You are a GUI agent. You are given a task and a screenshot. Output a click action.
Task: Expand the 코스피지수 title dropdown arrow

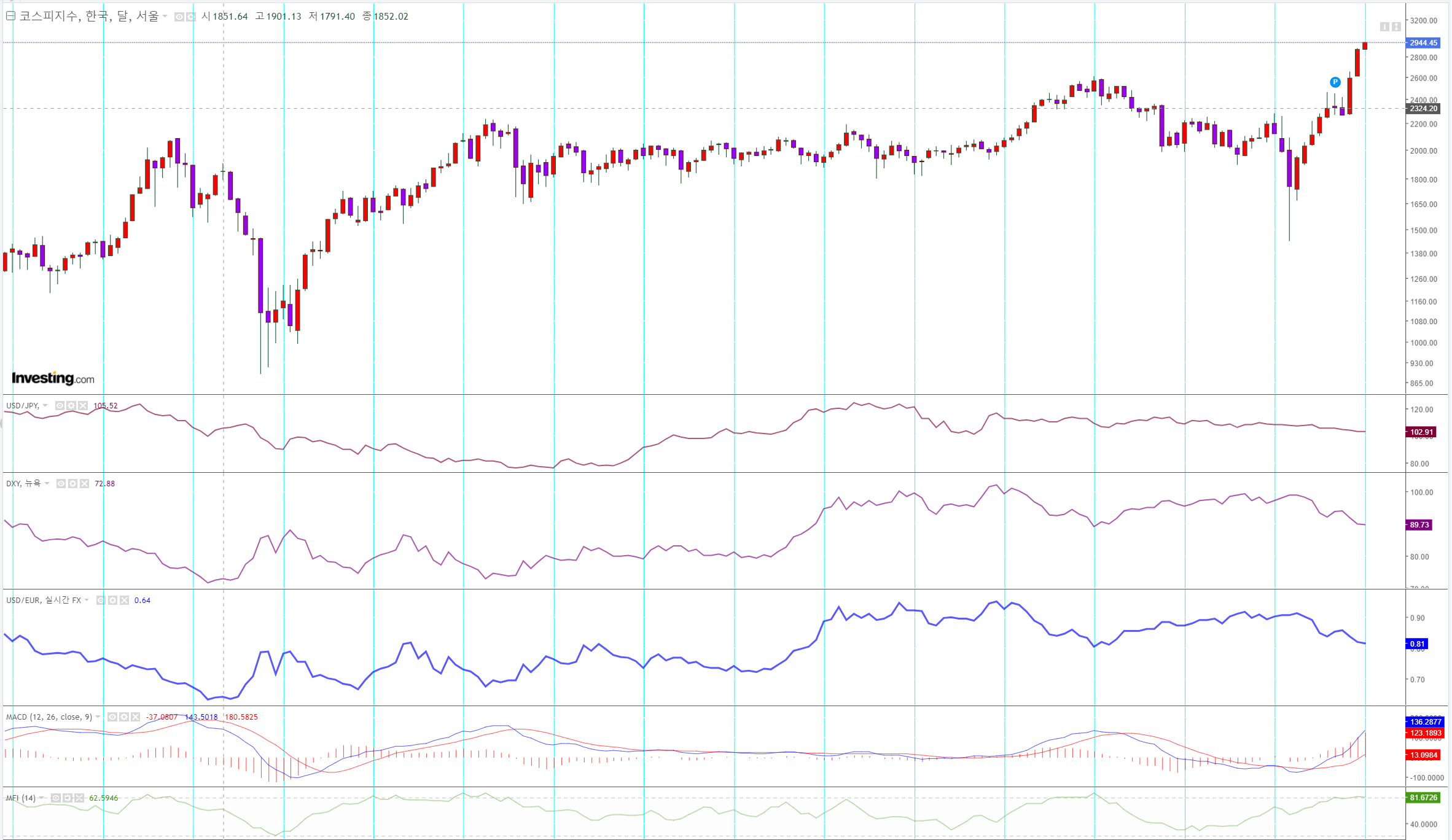[x=165, y=17]
